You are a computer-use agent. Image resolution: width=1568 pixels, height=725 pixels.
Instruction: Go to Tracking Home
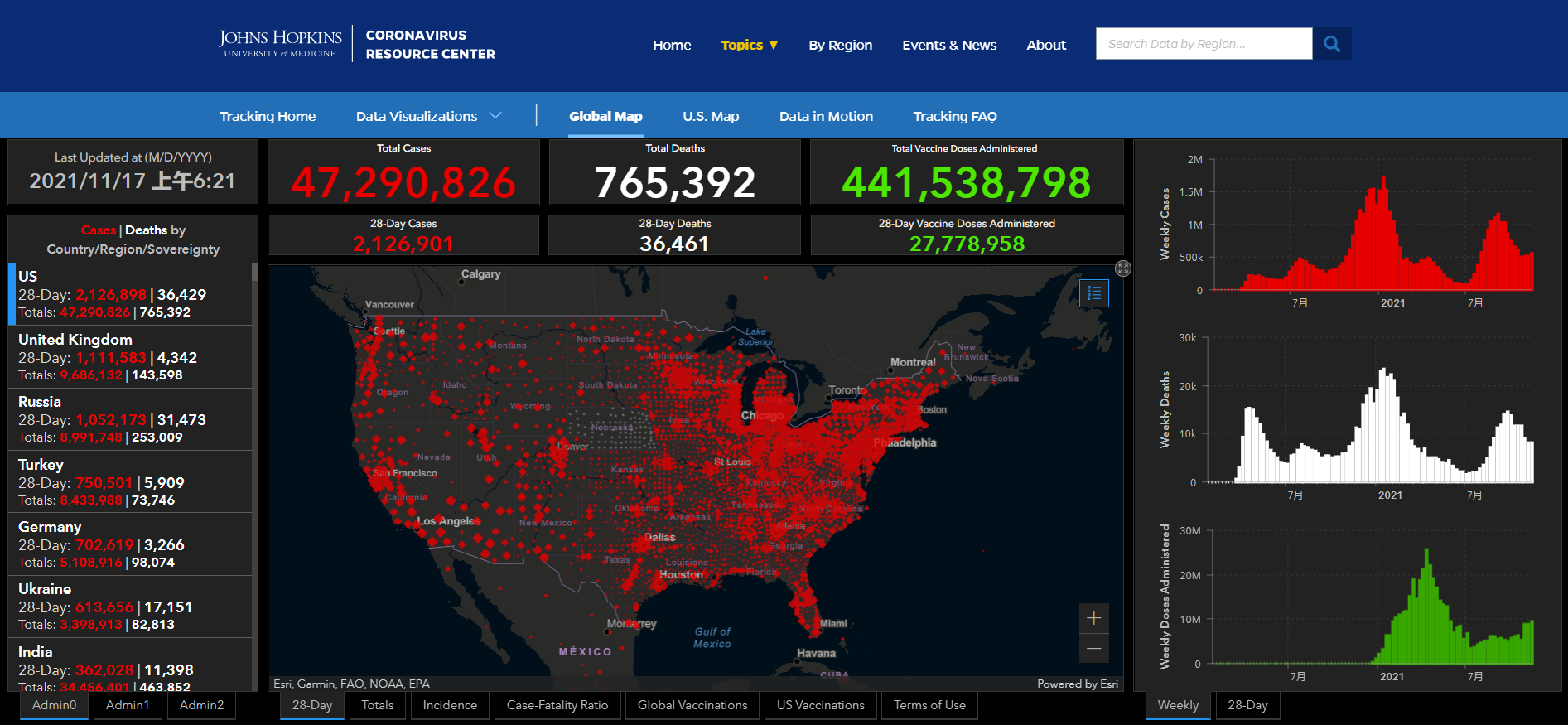pyautogui.click(x=268, y=116)
